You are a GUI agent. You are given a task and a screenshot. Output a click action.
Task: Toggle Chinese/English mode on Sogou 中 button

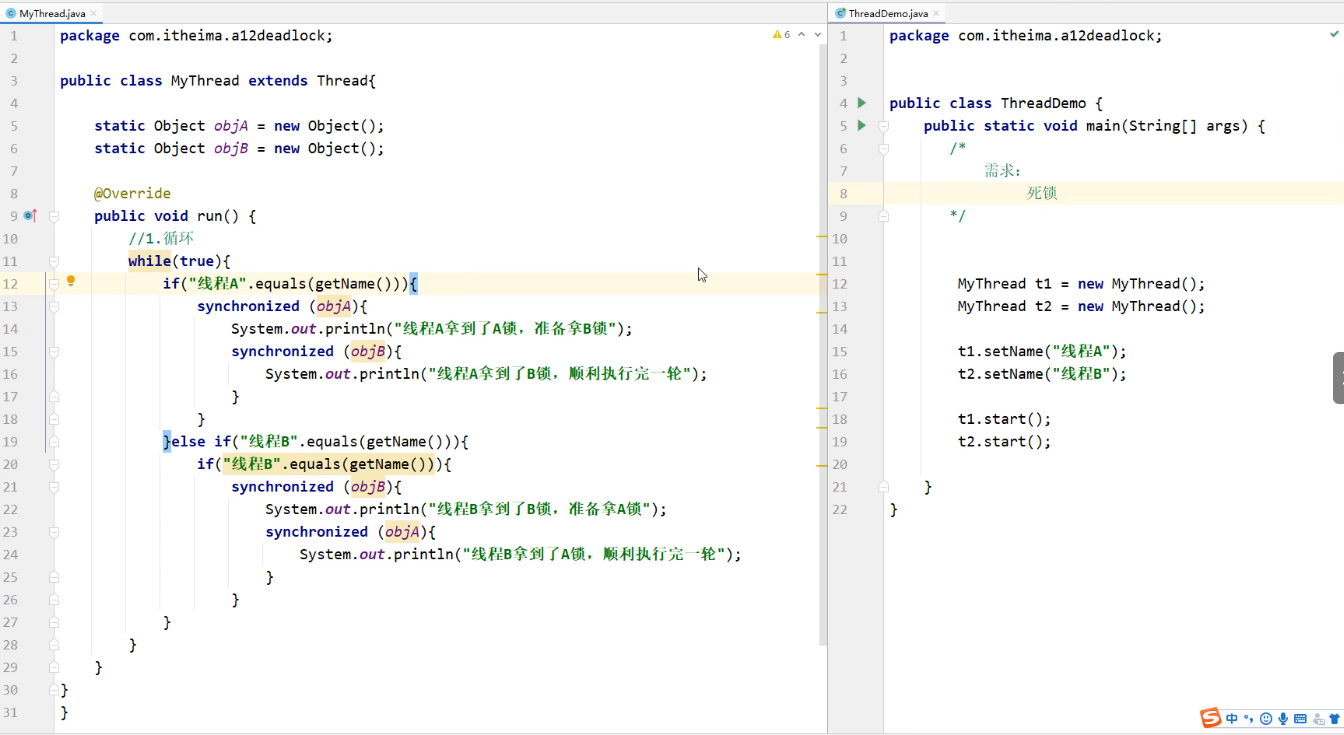click(1232, 718)
